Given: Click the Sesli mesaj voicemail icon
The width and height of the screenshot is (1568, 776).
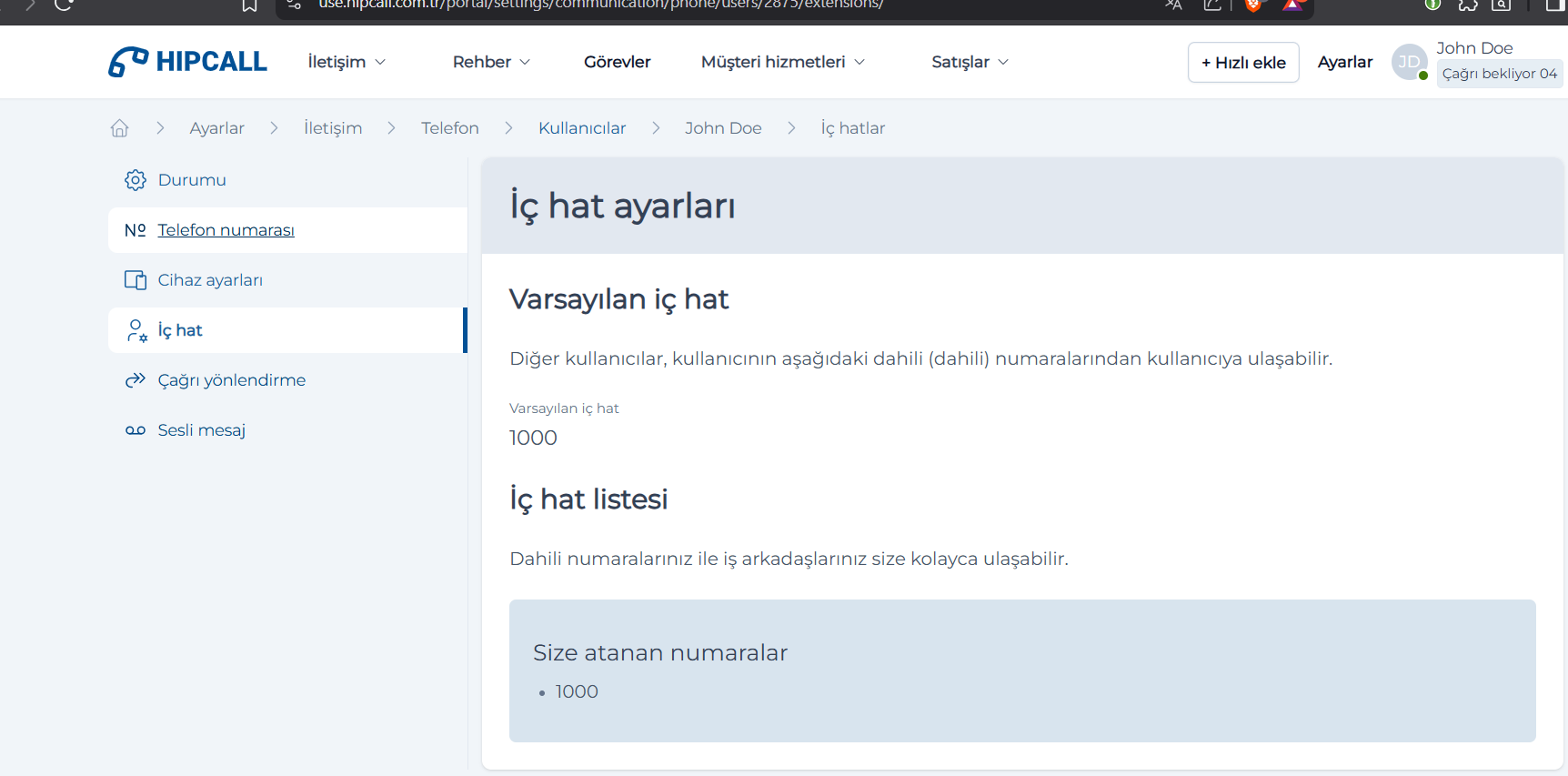Looking at the screenshot, I should tap(136, 430).
